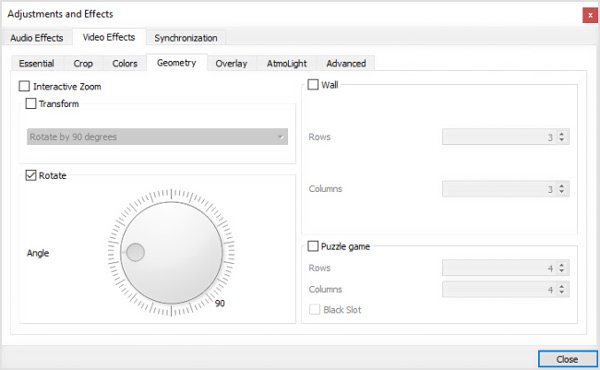600x370 pixels.
Task: Tick the Transform checkbox
Action: pos(31,103)
